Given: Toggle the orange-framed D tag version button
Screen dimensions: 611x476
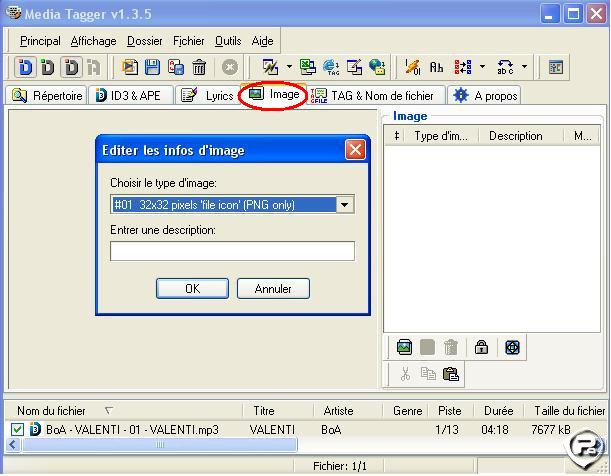Looking at the screenshot, I should coord(71,67).
